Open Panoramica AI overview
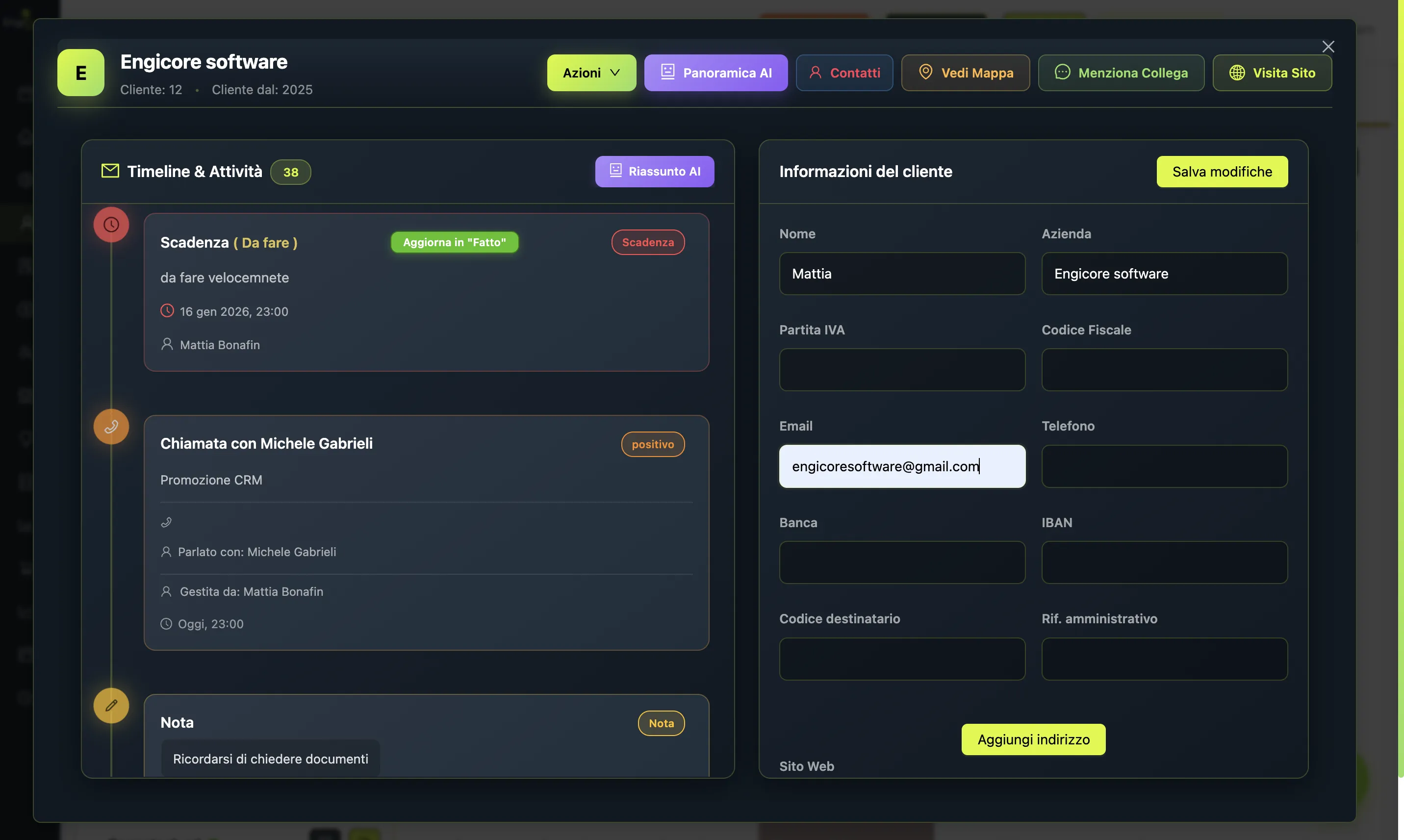Screen dimensions: 1404x840 pos(715,73)
